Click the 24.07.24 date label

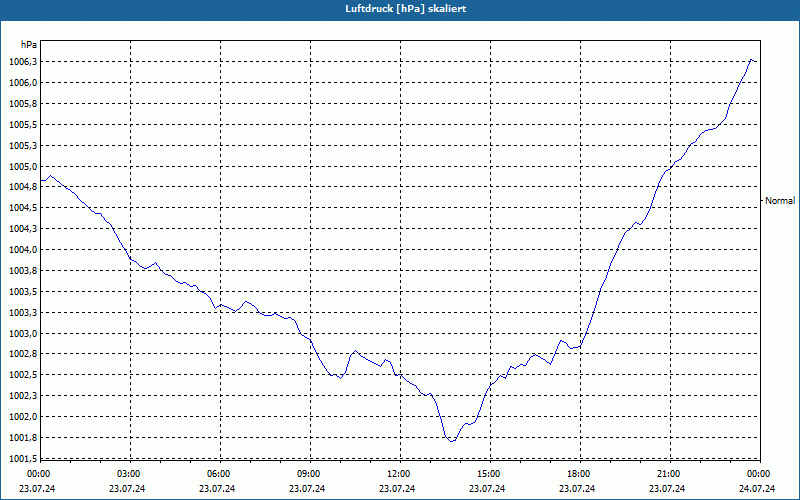[757, 488]
